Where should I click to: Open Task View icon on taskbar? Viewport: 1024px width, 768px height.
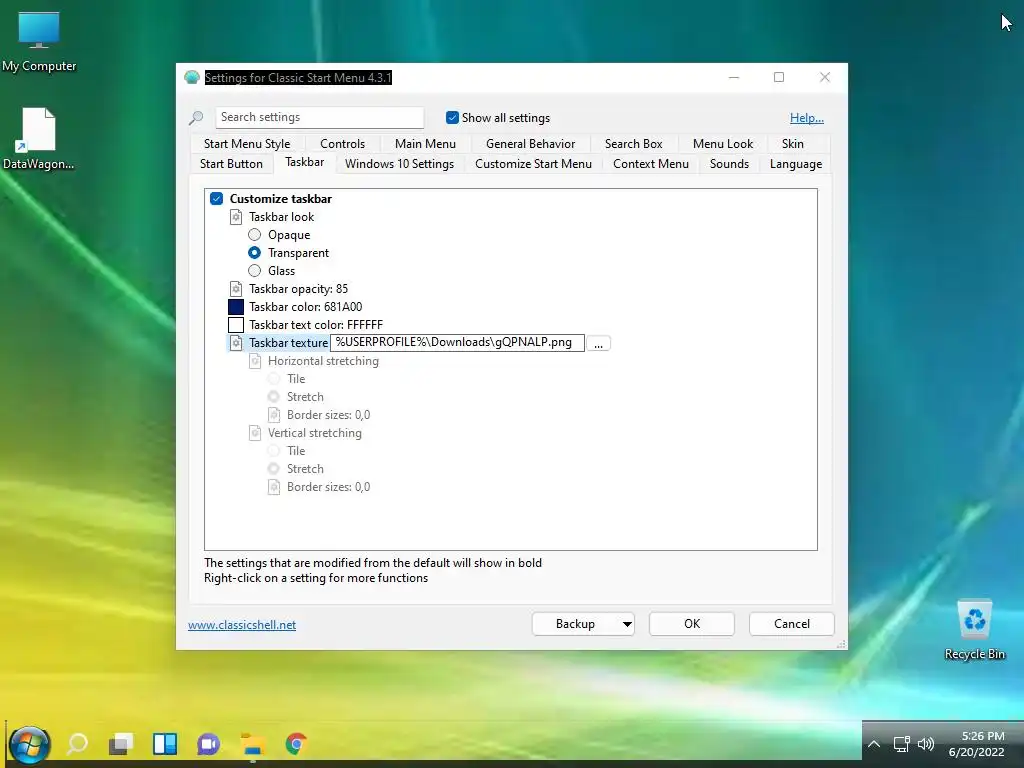coord(121,744)
